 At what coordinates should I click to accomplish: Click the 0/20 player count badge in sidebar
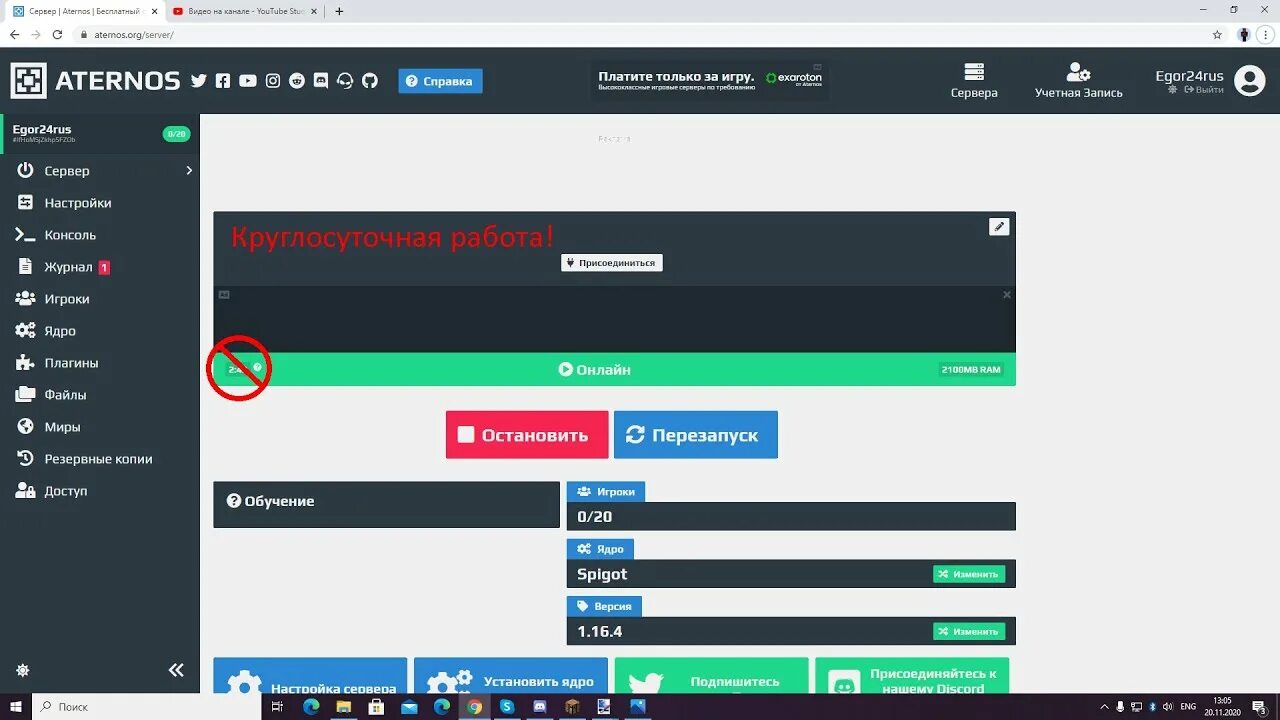[176, 133]
